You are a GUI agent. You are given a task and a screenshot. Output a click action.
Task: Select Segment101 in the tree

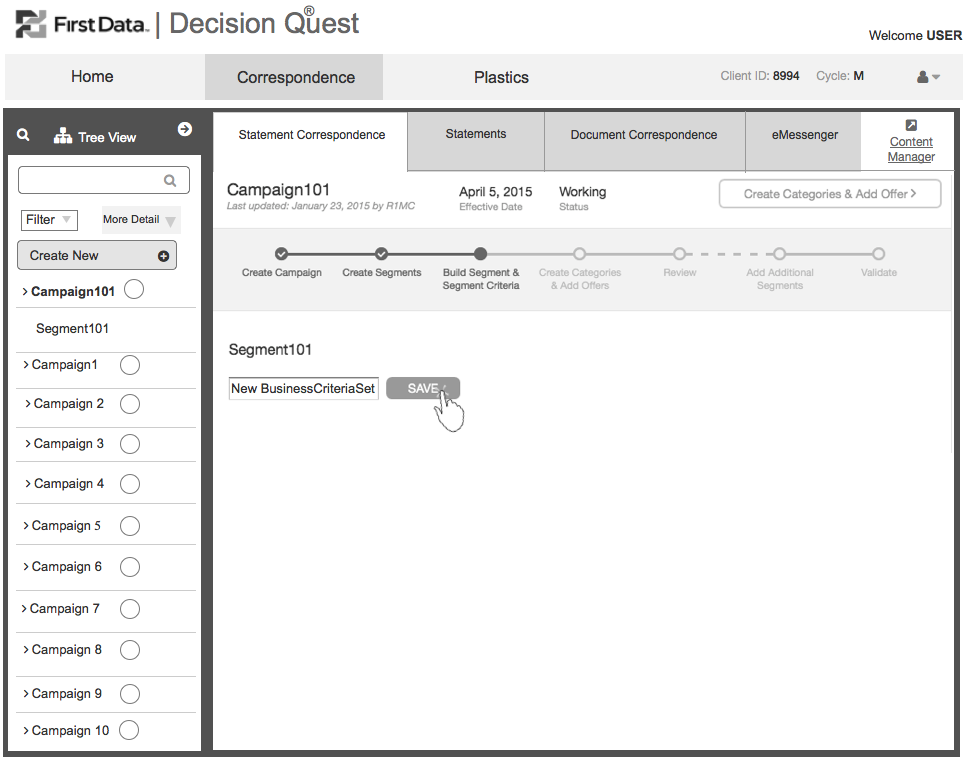[72, 329]
